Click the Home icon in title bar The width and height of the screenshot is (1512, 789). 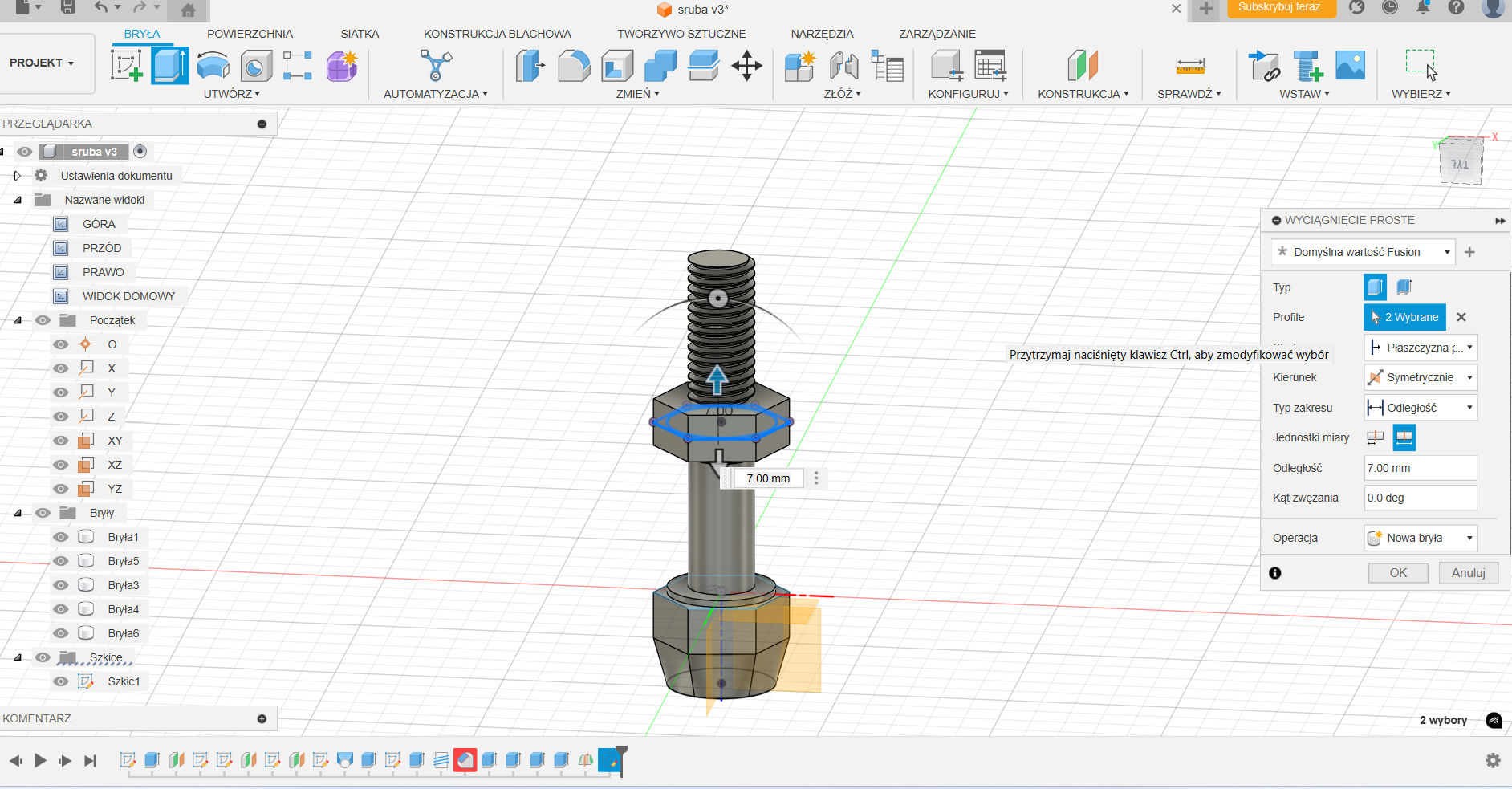click(x=188, y=10)
